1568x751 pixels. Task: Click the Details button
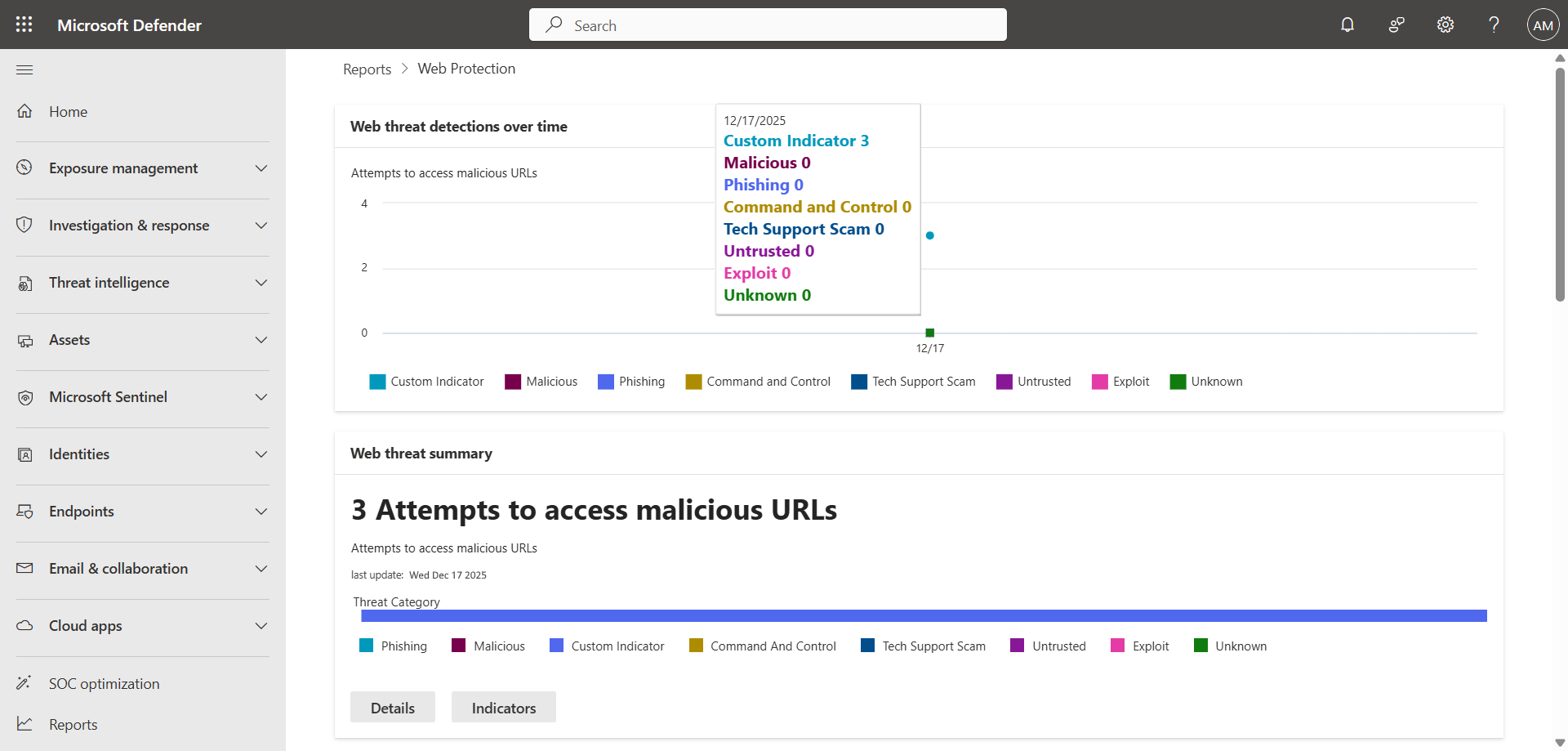(x=393, y=708)
